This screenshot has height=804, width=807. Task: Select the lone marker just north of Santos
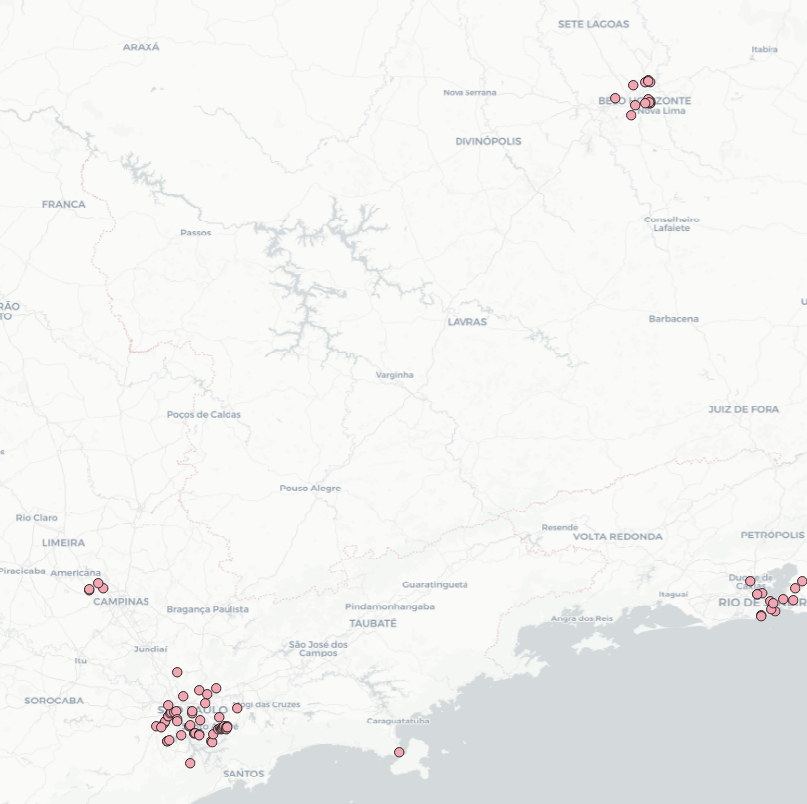190,763
